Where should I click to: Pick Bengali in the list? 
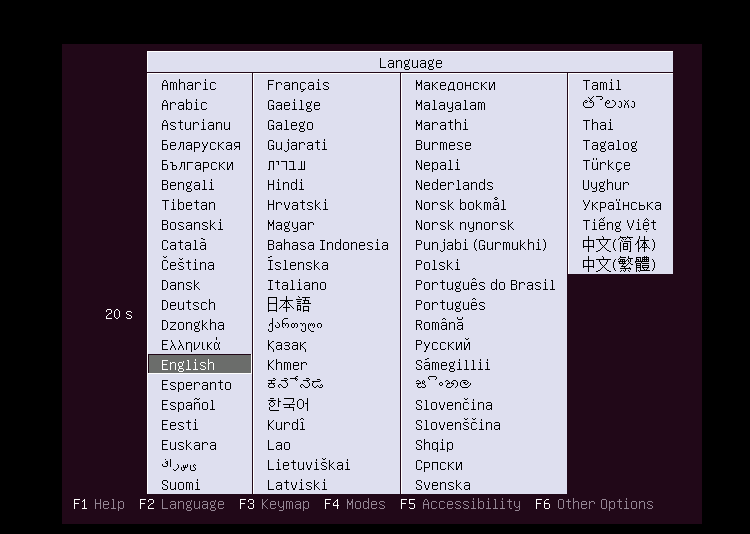pos(188,185)
